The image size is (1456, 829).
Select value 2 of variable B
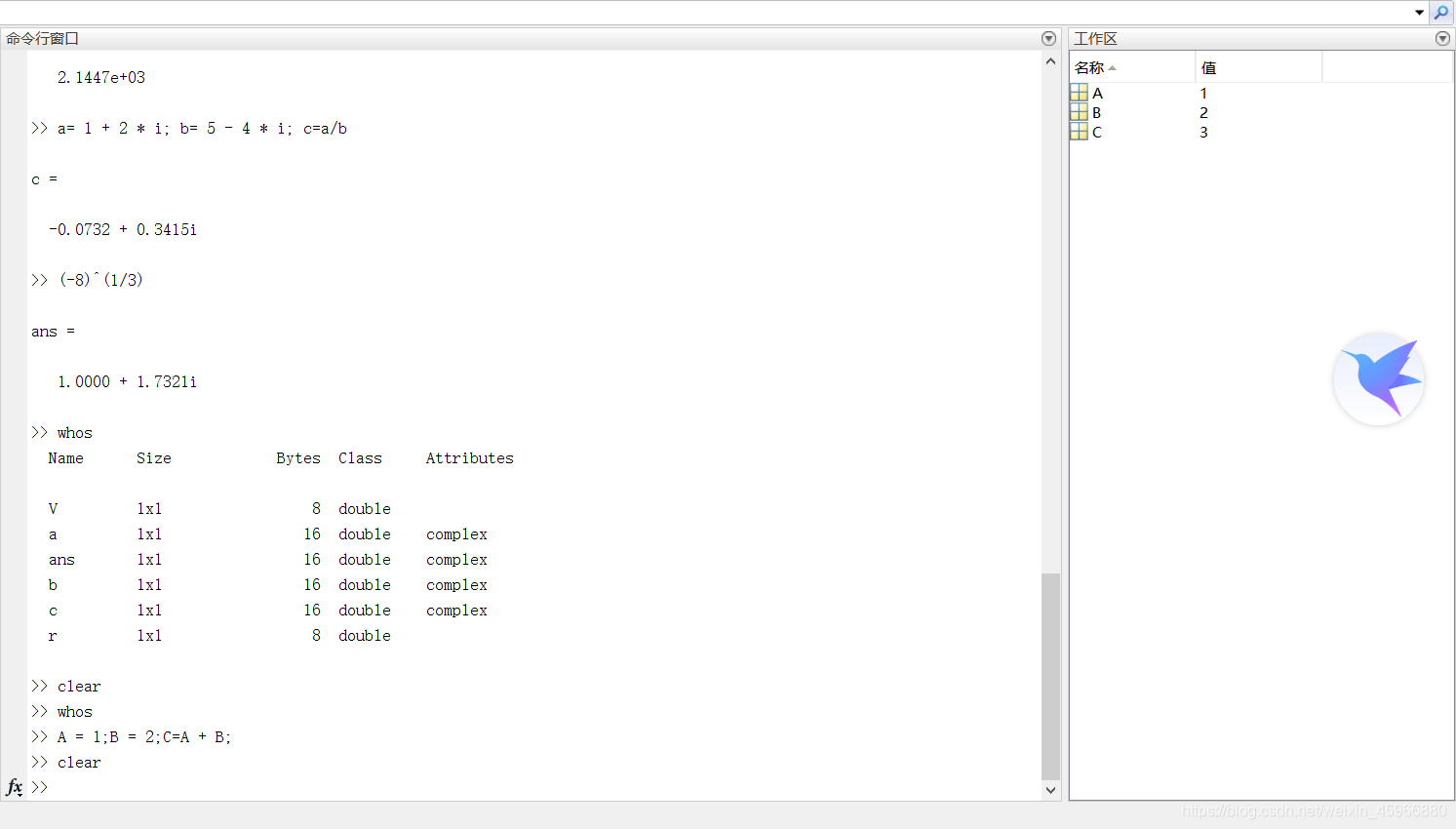[1203, 113]
